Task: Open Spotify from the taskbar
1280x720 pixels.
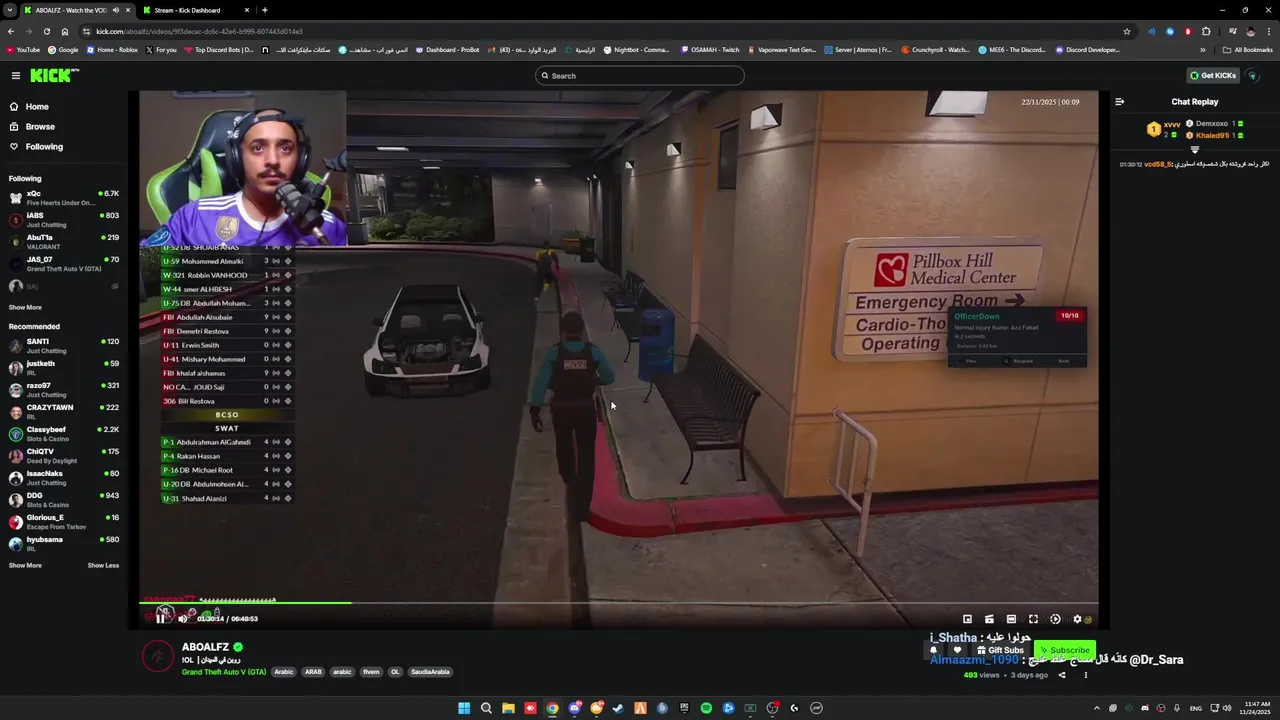Action: coord(706,708)
